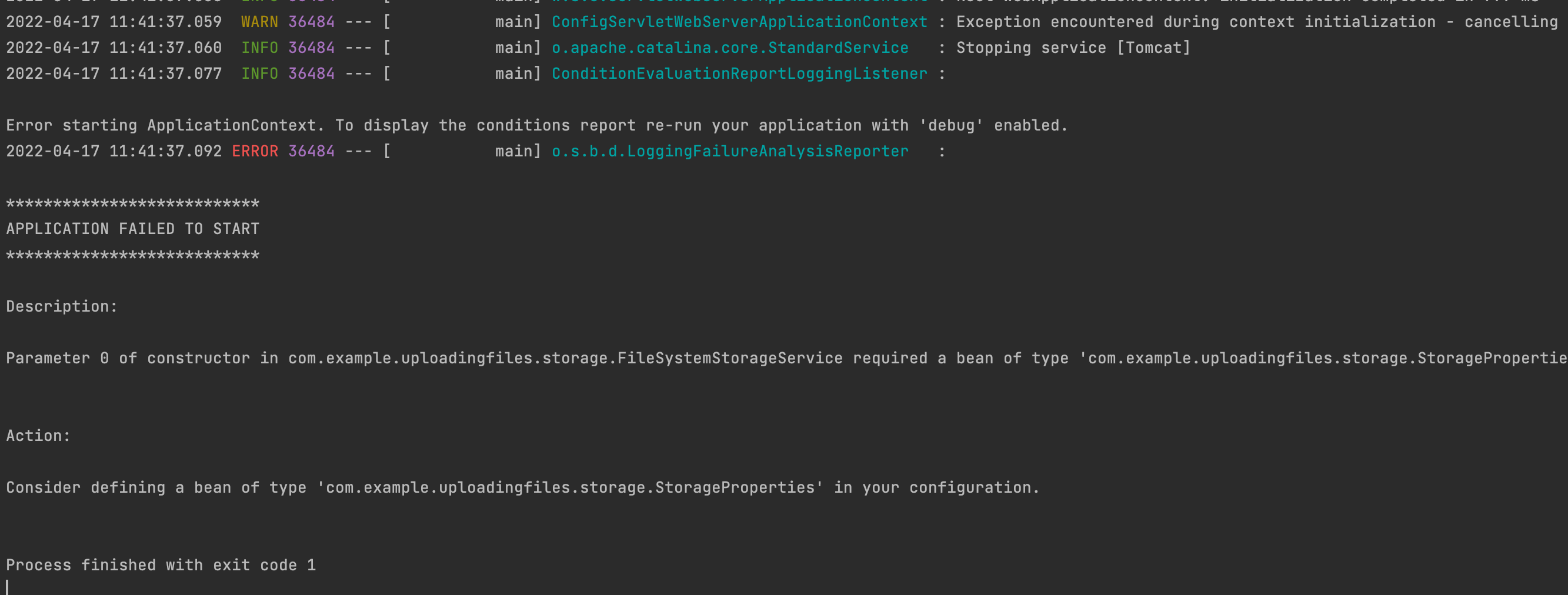Click the o.apache.catalina.core.StandardService logger name
1568x595 pixels.
click(x=730, y=48)
